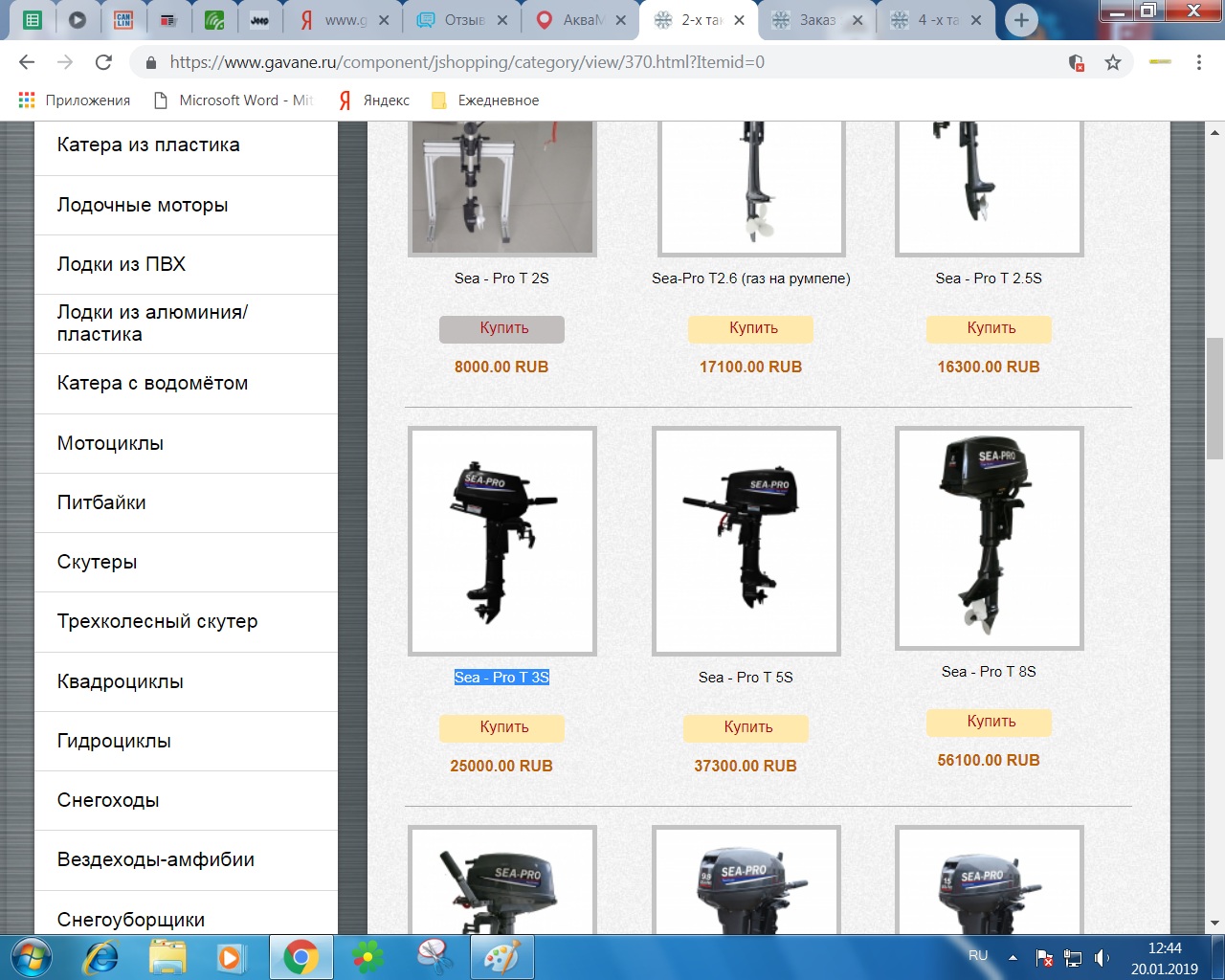The image size is (1225, 980).
Task: Switch to the pinned CAN LIN tab
Action: click(x=123, y=20)
